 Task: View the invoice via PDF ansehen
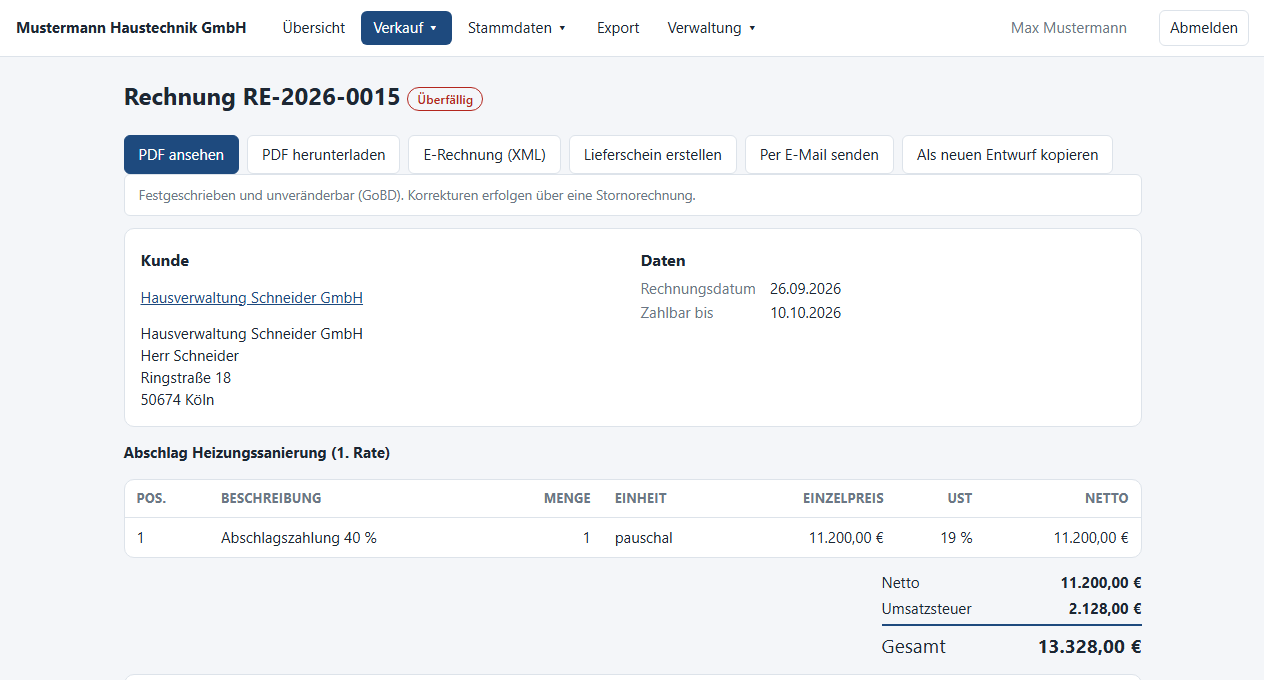[181, 155]
